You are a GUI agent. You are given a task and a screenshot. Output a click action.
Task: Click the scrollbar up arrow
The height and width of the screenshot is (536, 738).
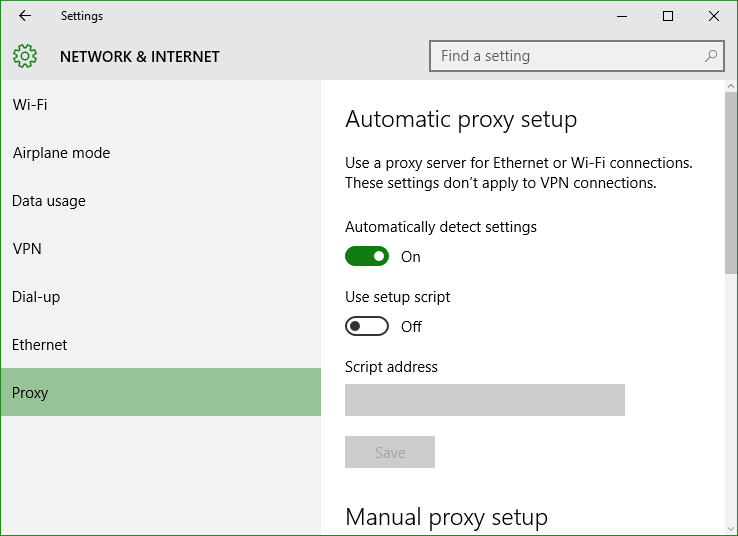731,86
